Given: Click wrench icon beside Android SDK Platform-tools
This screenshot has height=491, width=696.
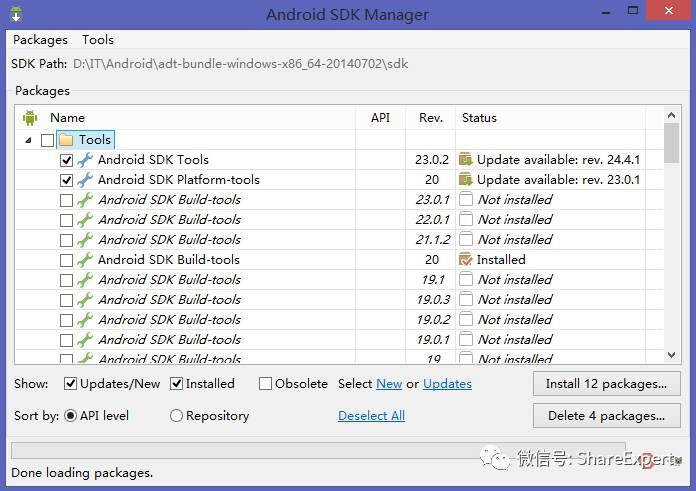Looking at the screenshot, I should pos(85,180).
